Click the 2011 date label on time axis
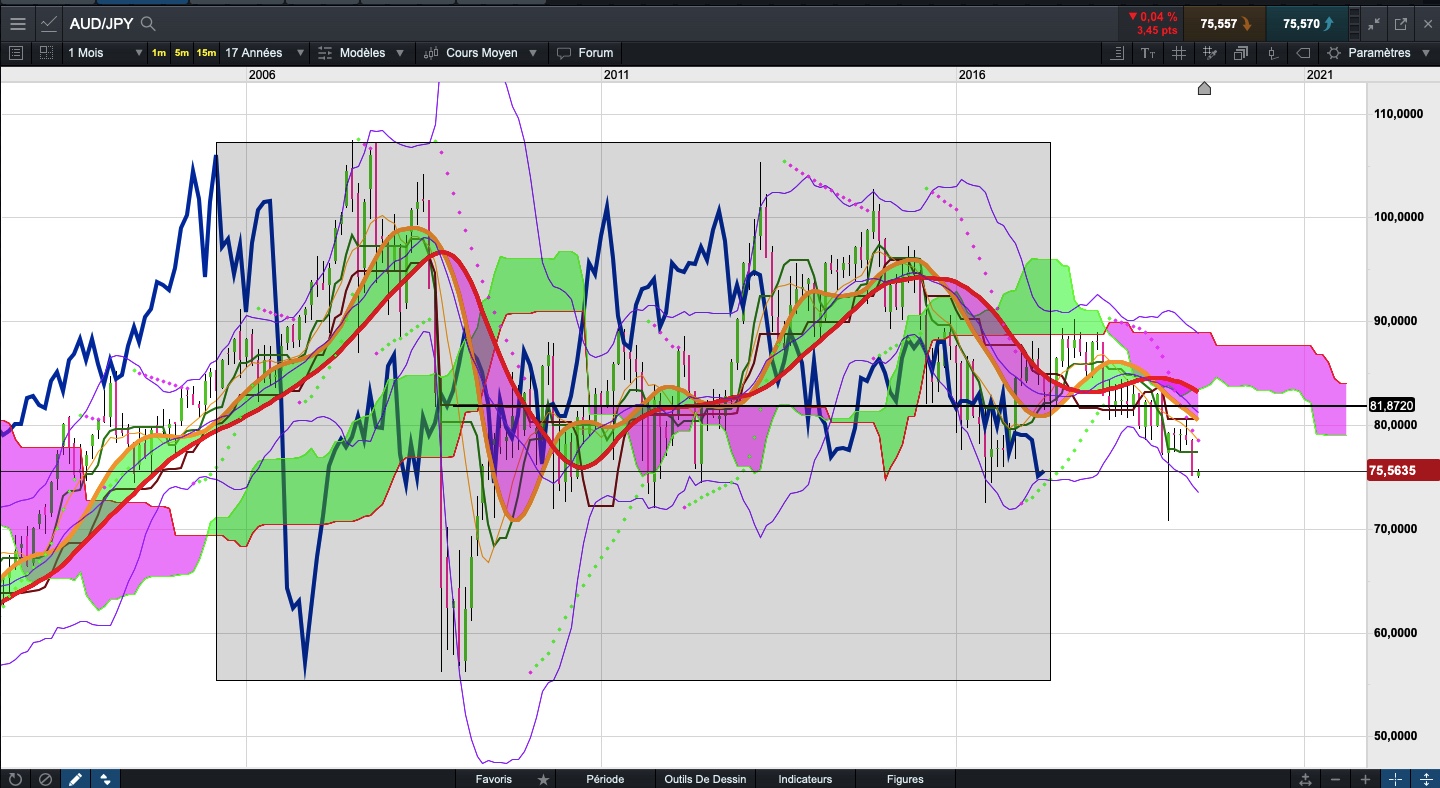Image resolution: width=1440 pixels, height=788 pixels. (617, 74)
